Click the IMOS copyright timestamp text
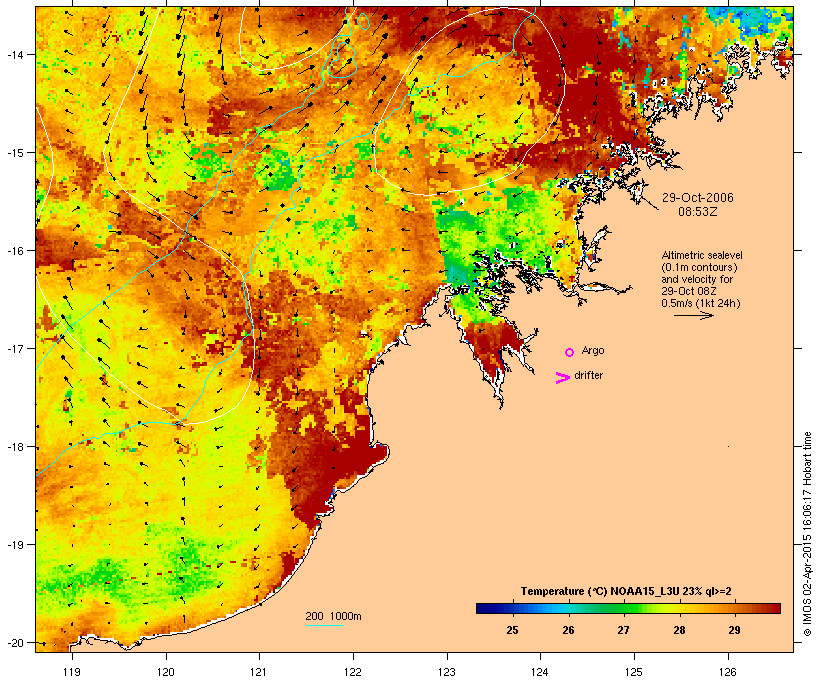This screenshot has height=680, width=820. click(807, 534)
